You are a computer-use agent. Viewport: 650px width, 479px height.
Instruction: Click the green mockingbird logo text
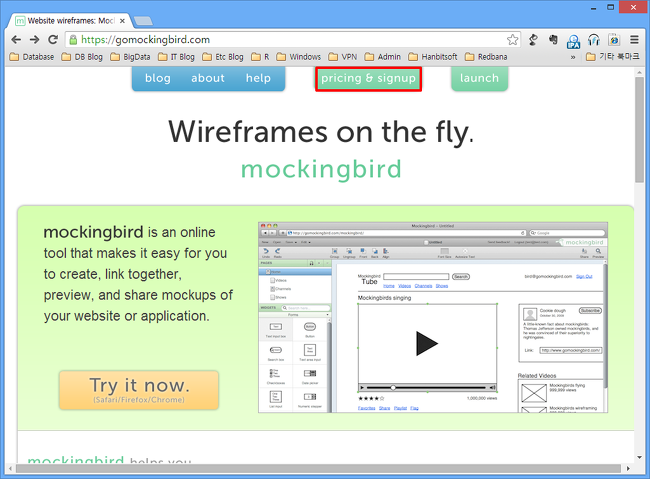(x=321, y=169)
